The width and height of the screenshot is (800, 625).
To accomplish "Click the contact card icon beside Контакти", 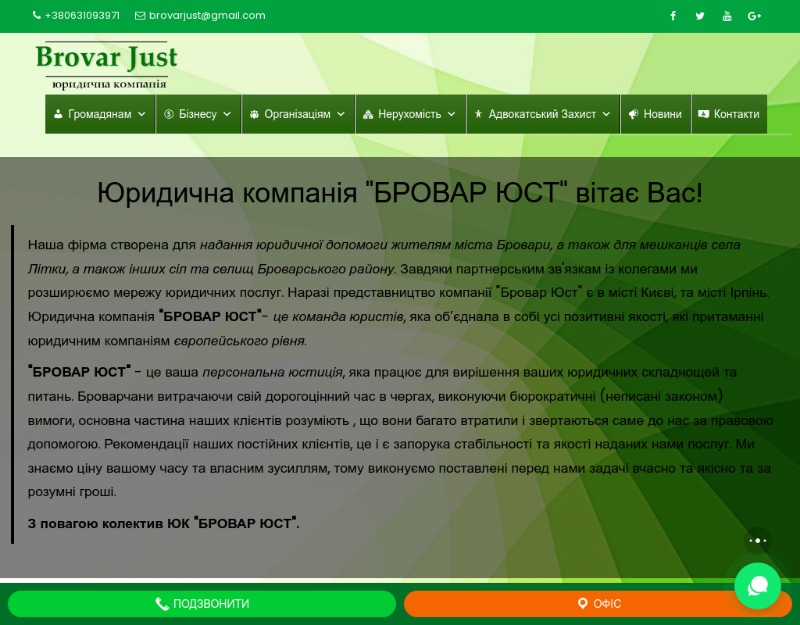I will click(704, 114).
